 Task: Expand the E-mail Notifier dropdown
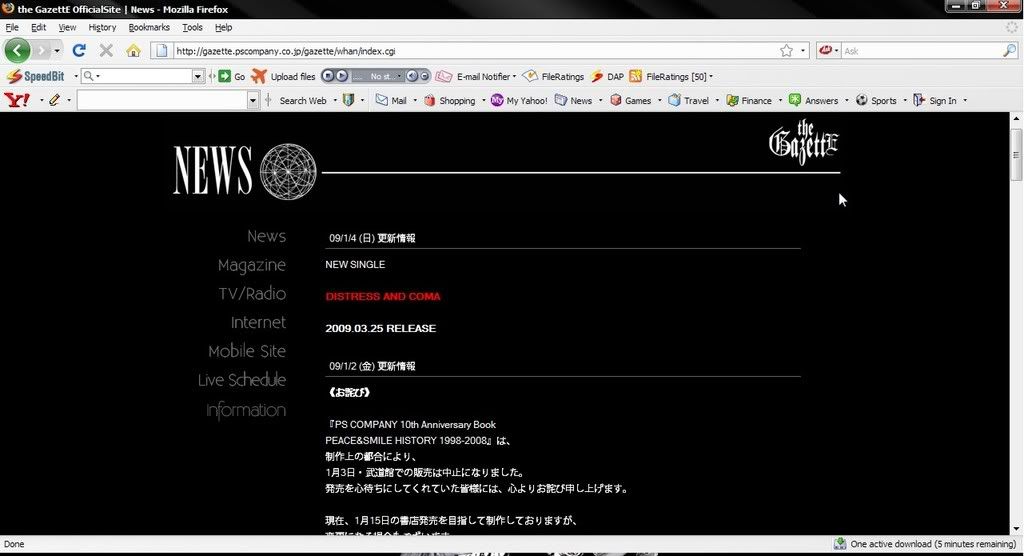514,76
